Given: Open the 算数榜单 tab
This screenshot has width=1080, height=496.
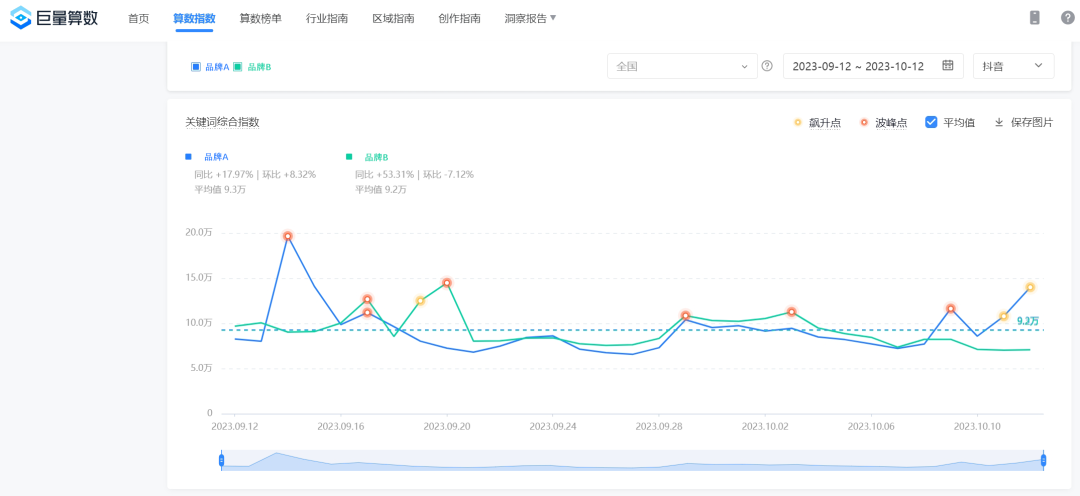Looking at the screenshot, I should point(260,19).
